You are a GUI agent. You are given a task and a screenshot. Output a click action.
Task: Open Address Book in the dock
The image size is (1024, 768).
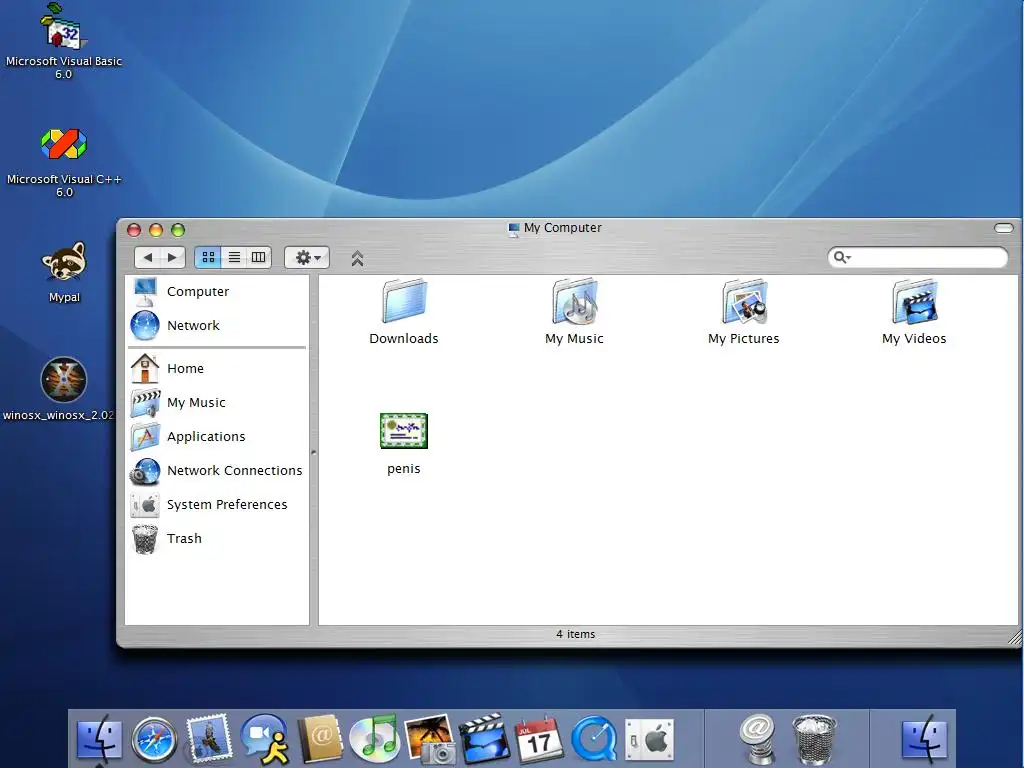(x=319, y=739)
